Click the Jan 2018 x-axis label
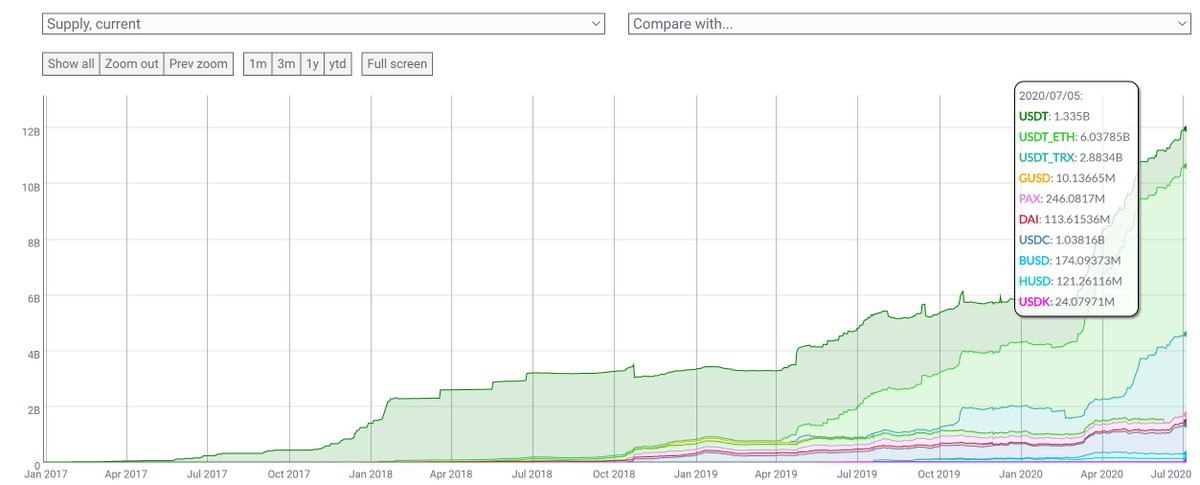The height and width of the screenshot is (485, 1200). coord(370,474)
